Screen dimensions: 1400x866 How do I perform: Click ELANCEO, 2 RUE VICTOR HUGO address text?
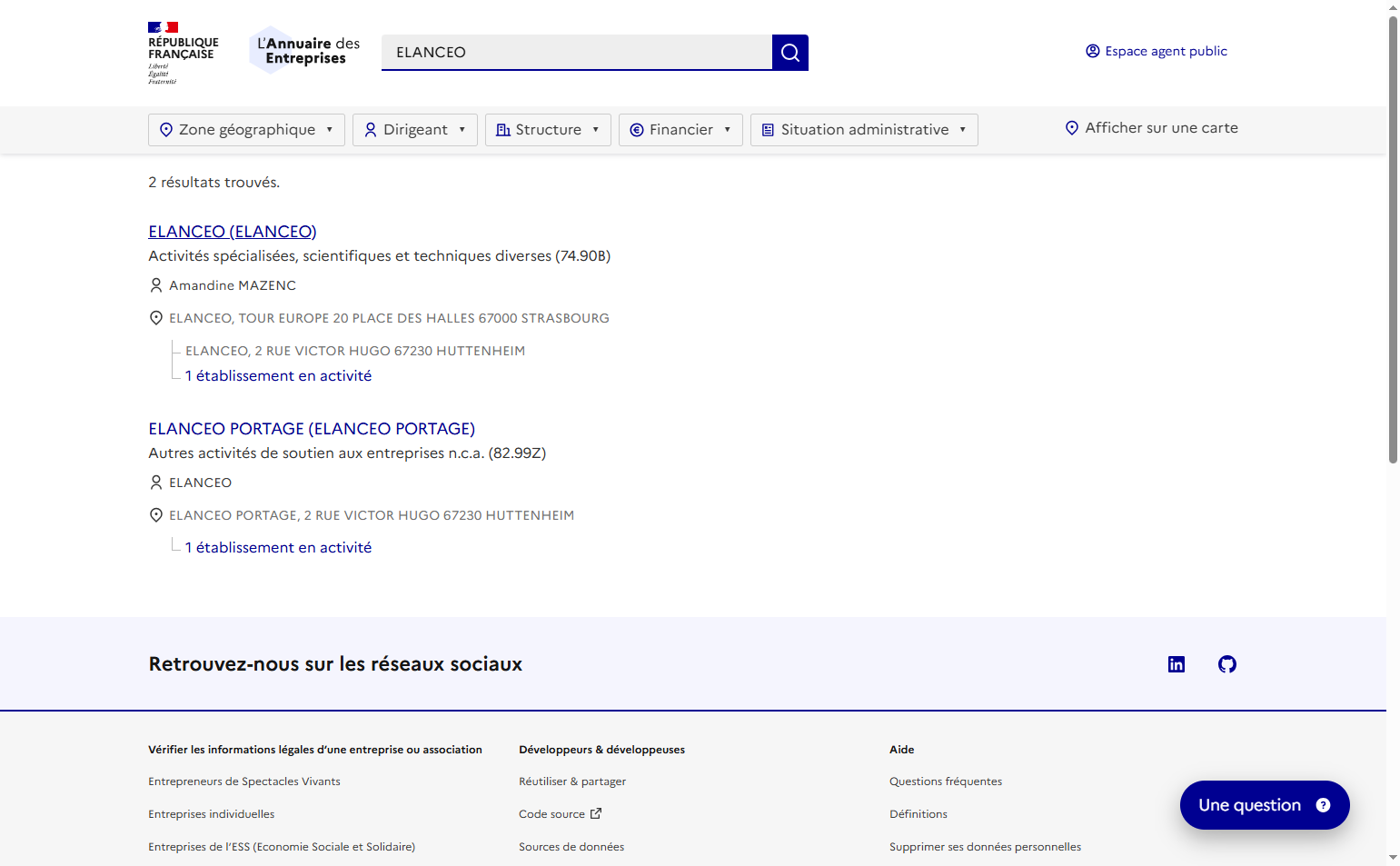[x=355, y=351]
